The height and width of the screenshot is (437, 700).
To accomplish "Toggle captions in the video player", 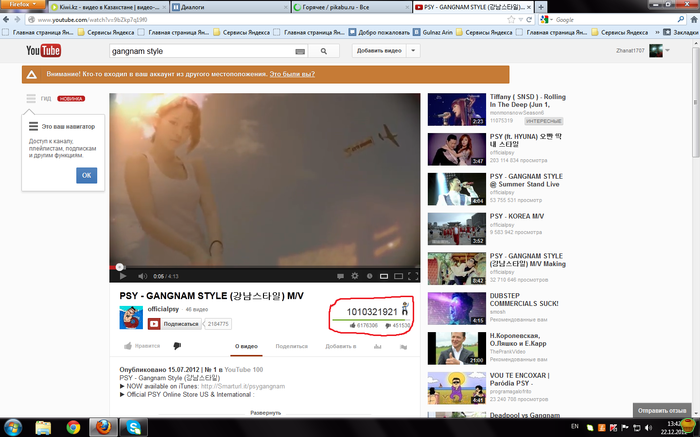I will tap(340, 276).
